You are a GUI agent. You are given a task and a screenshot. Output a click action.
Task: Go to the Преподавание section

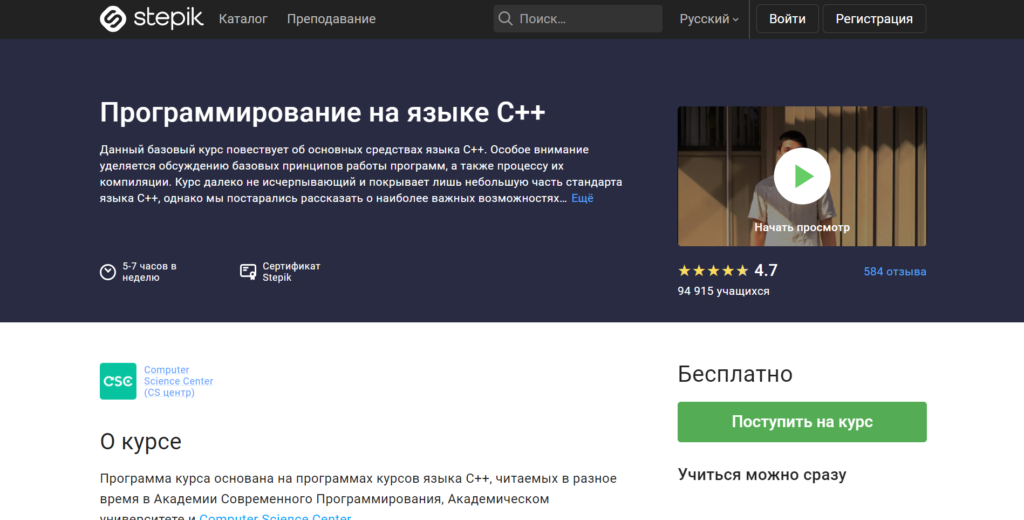pyautogui.click(x=331, y=19)
